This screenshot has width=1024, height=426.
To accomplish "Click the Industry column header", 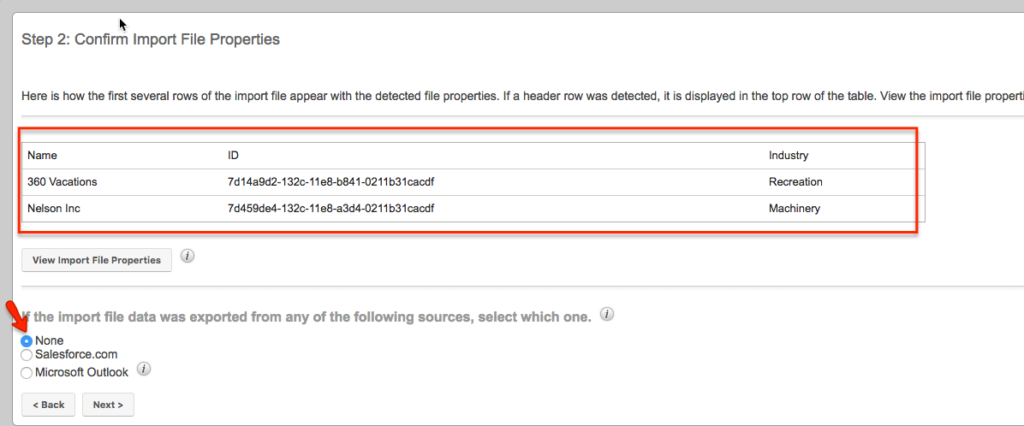I will 788,156.
